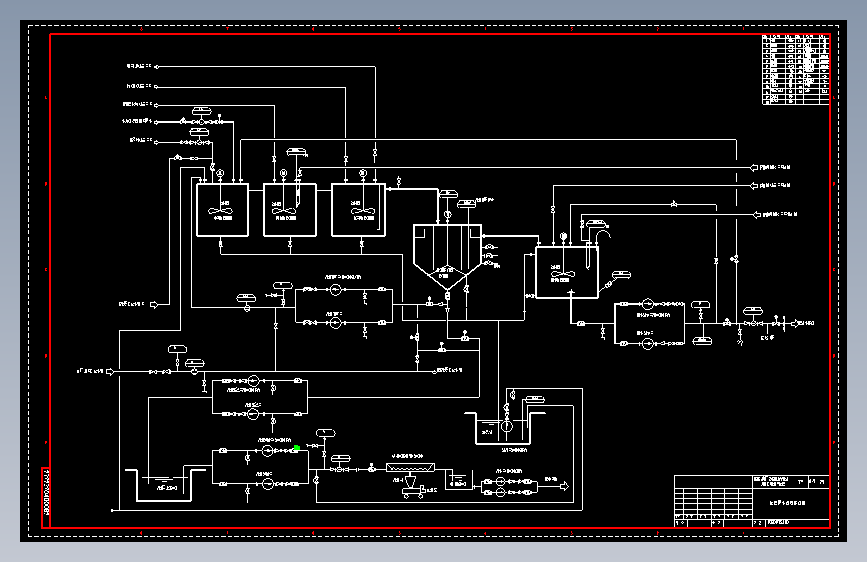Select the motor symbol atop the right agitated tank

tap(563, 236)
